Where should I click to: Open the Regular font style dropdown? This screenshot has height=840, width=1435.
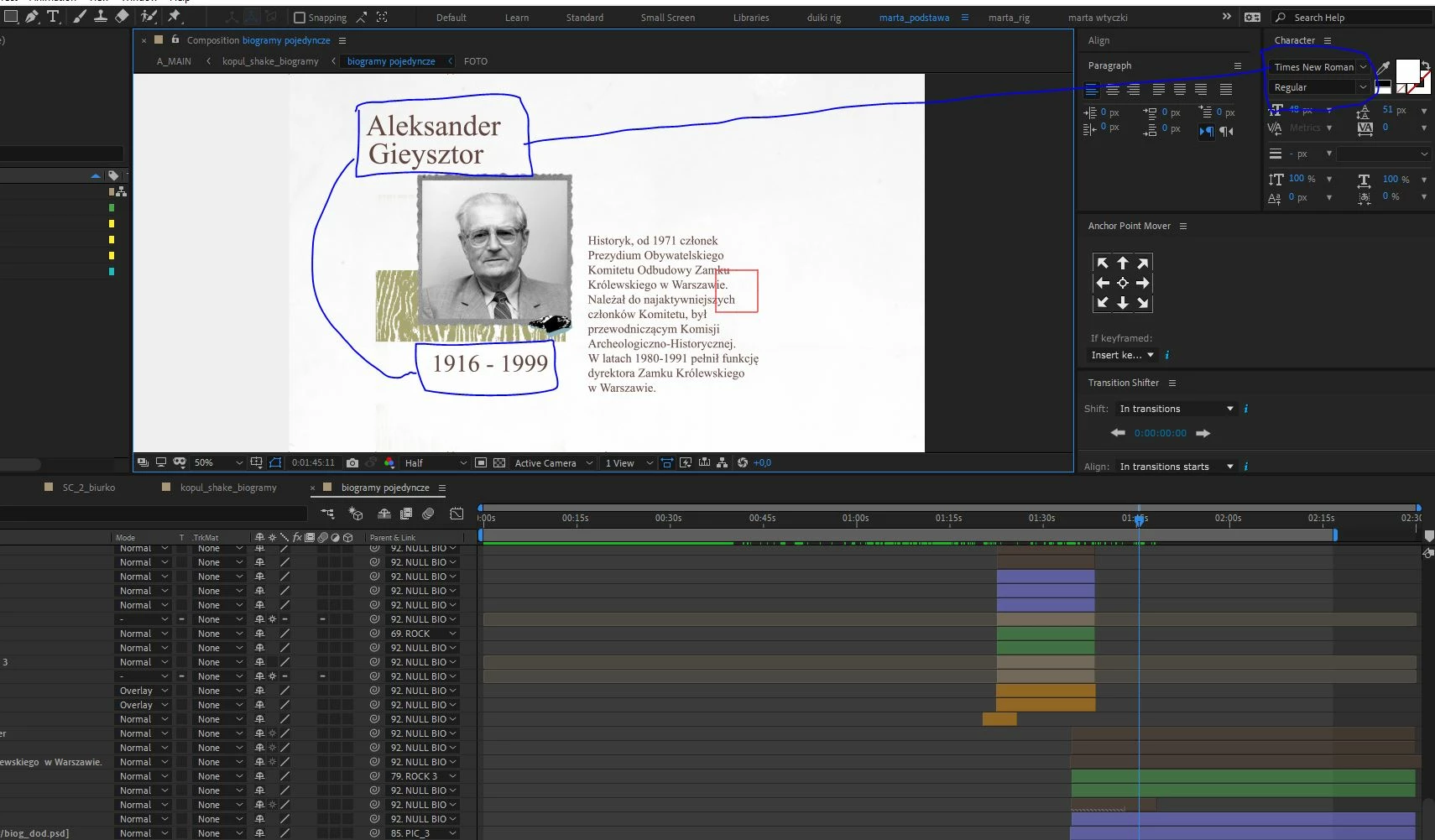(x=1319, y=87)
